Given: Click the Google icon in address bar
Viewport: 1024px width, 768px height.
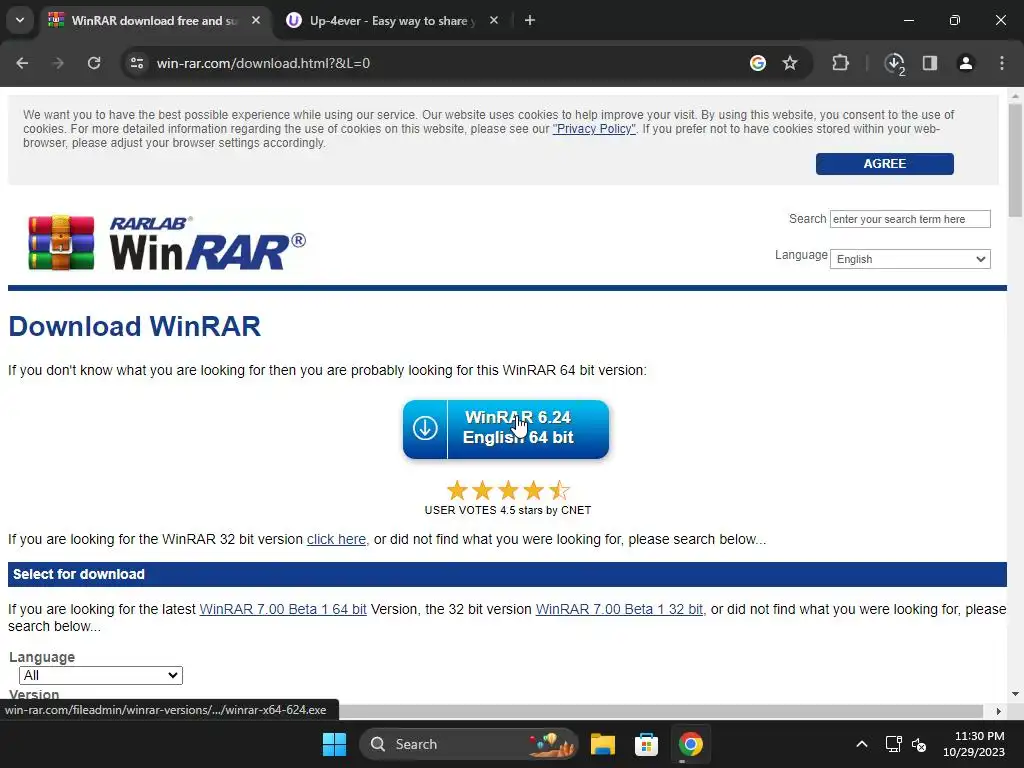Looking at the screenshot, I should [758, 63].
